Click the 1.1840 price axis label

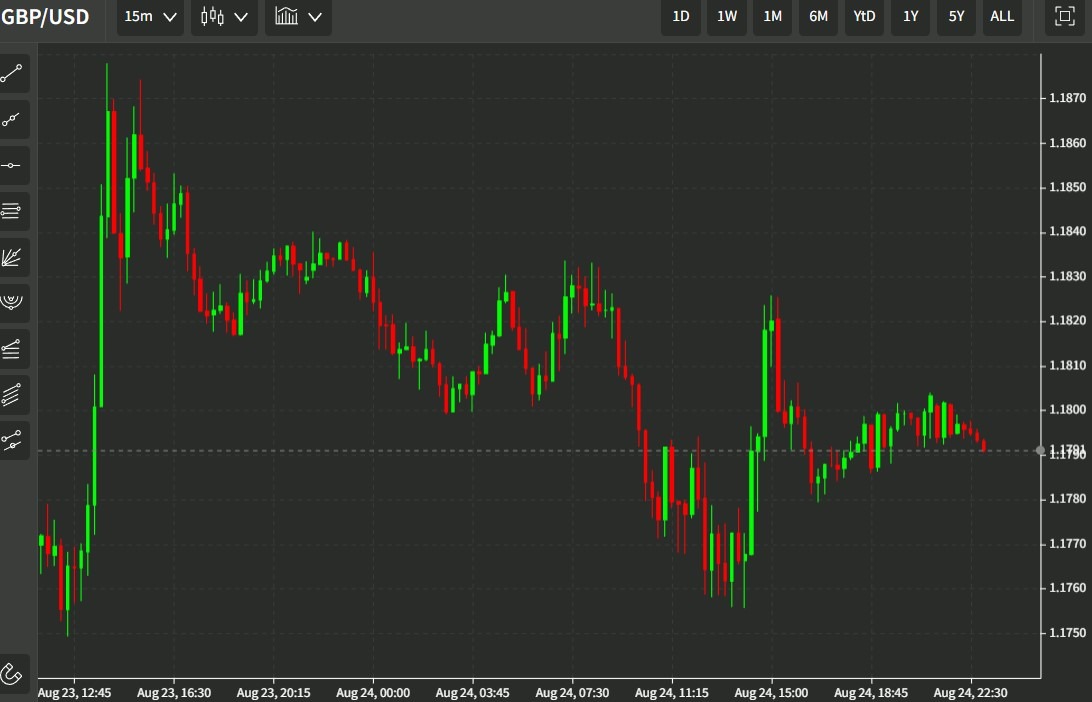pos(1067,232)
